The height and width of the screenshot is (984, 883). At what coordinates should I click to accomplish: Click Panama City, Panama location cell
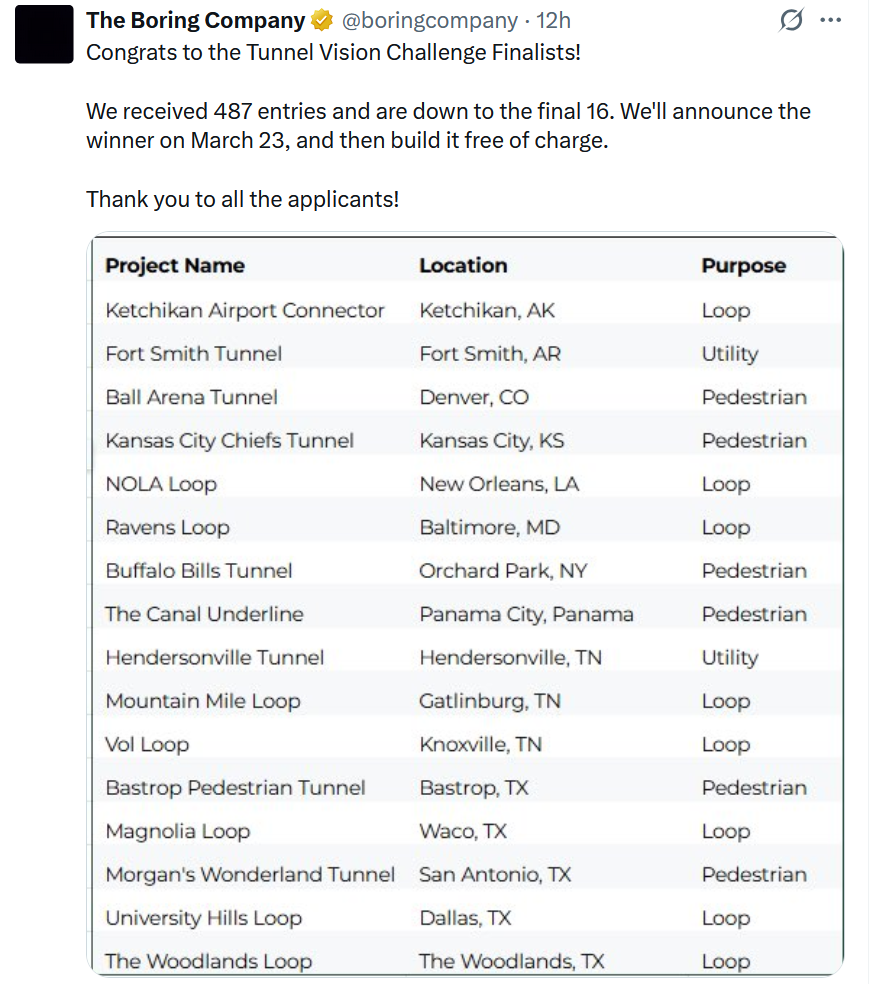pos(526,615)
